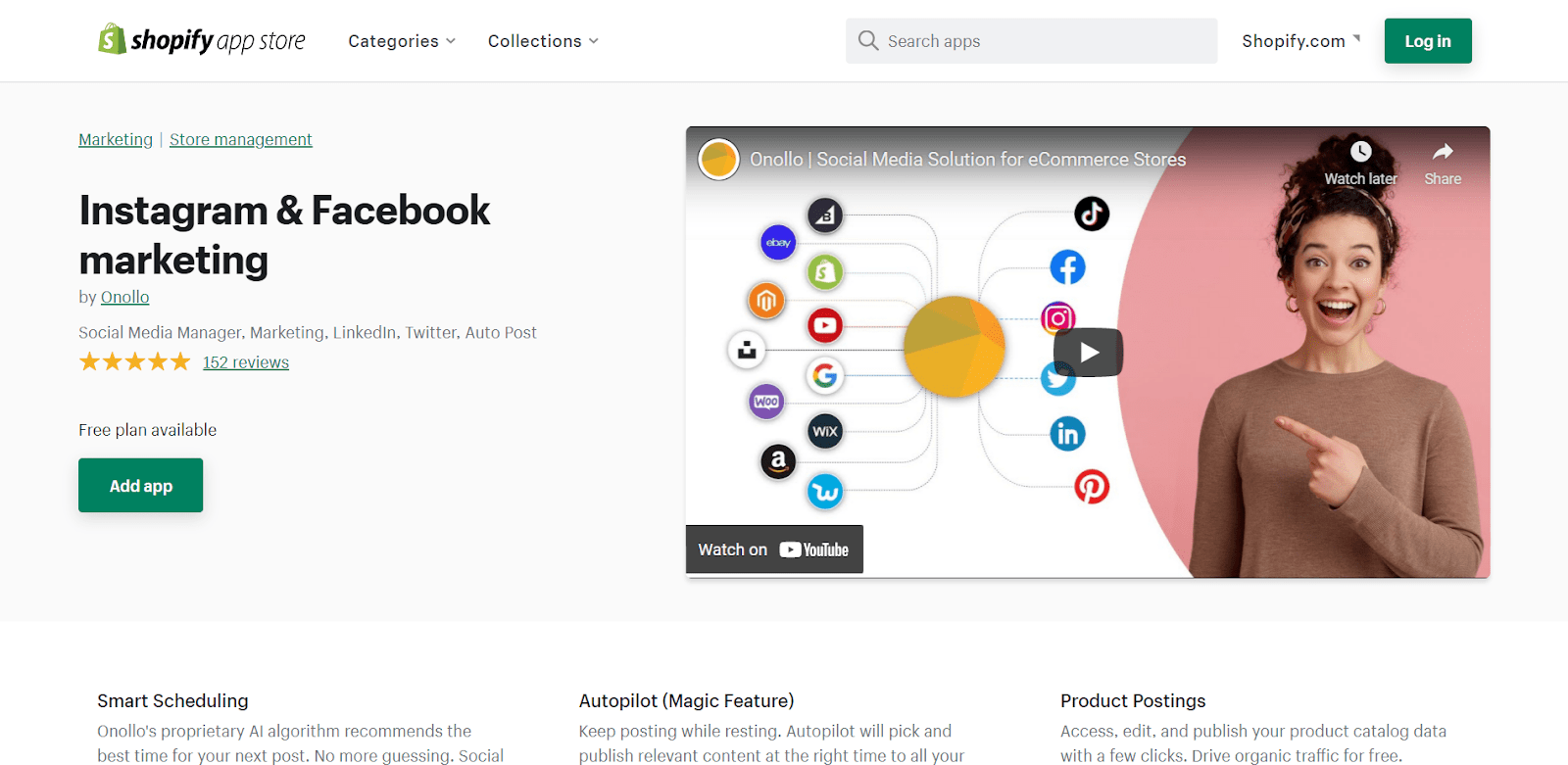Open the Store management link

click(240, 139)
